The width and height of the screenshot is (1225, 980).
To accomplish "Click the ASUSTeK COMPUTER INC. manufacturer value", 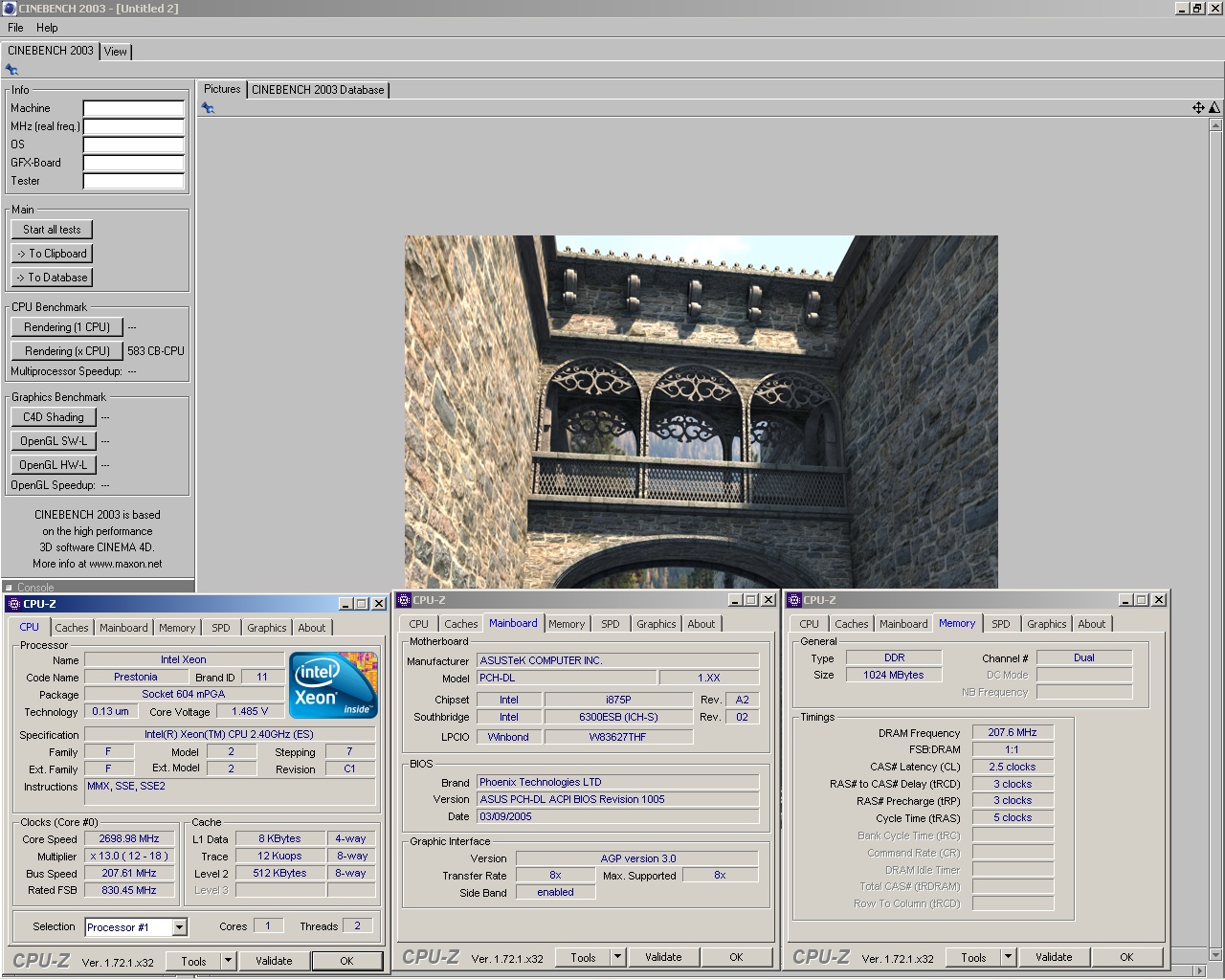I will (x=617, y=660).
